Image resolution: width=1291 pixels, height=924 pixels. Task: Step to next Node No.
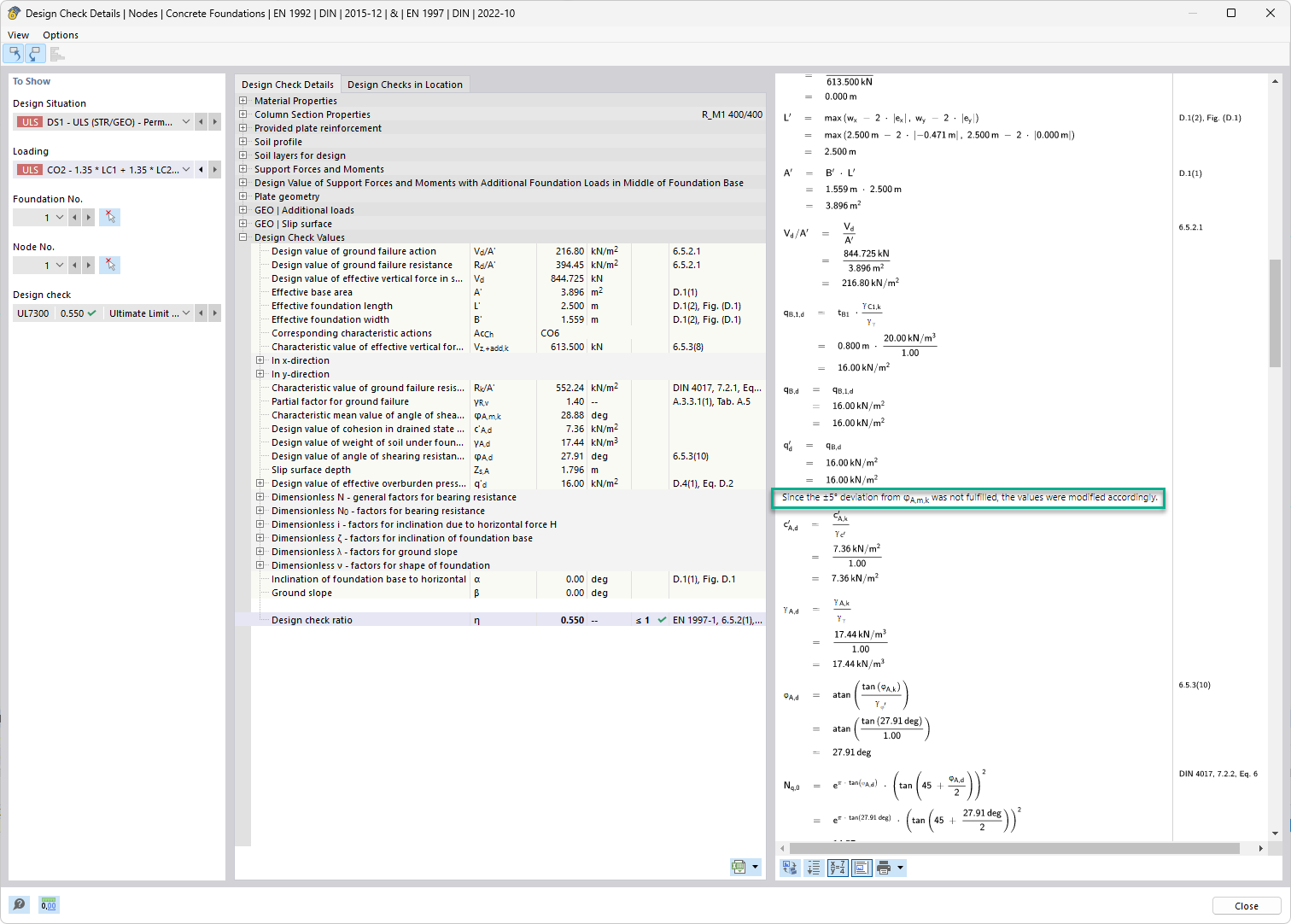click(x=89, y=266)
